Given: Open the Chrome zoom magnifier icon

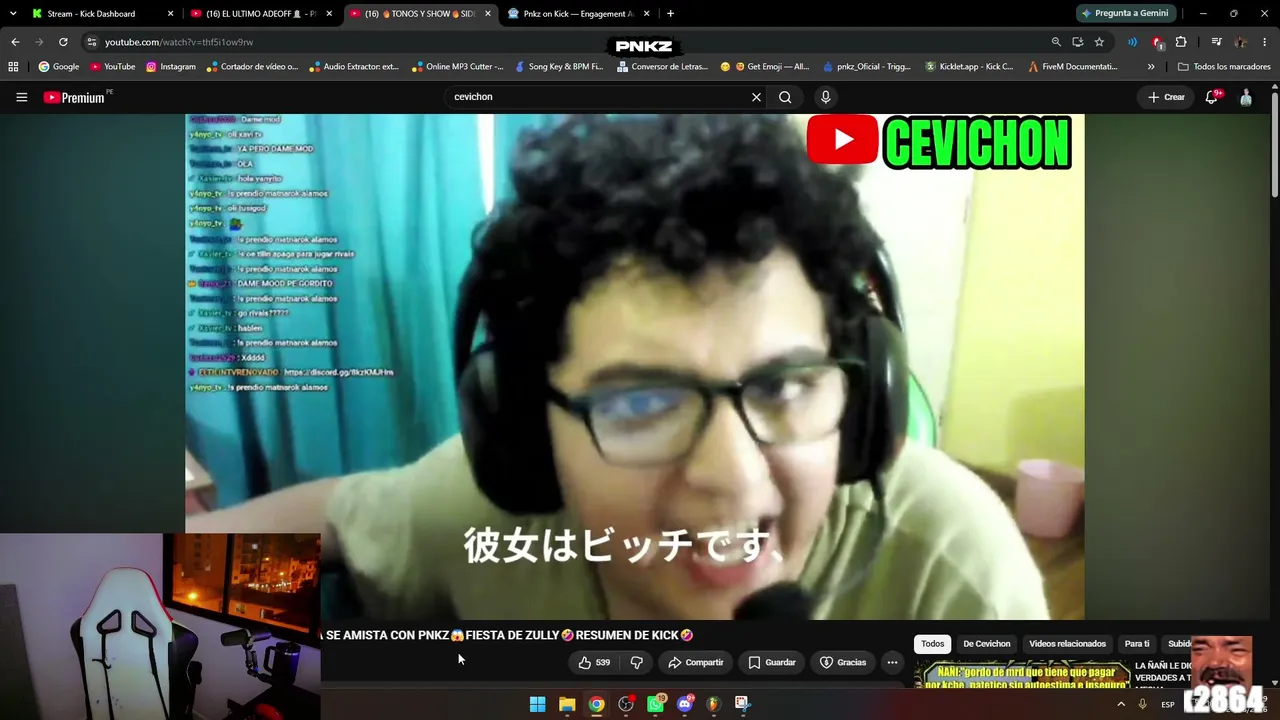Looking at the screenshot, I should tap(1056, 42).
